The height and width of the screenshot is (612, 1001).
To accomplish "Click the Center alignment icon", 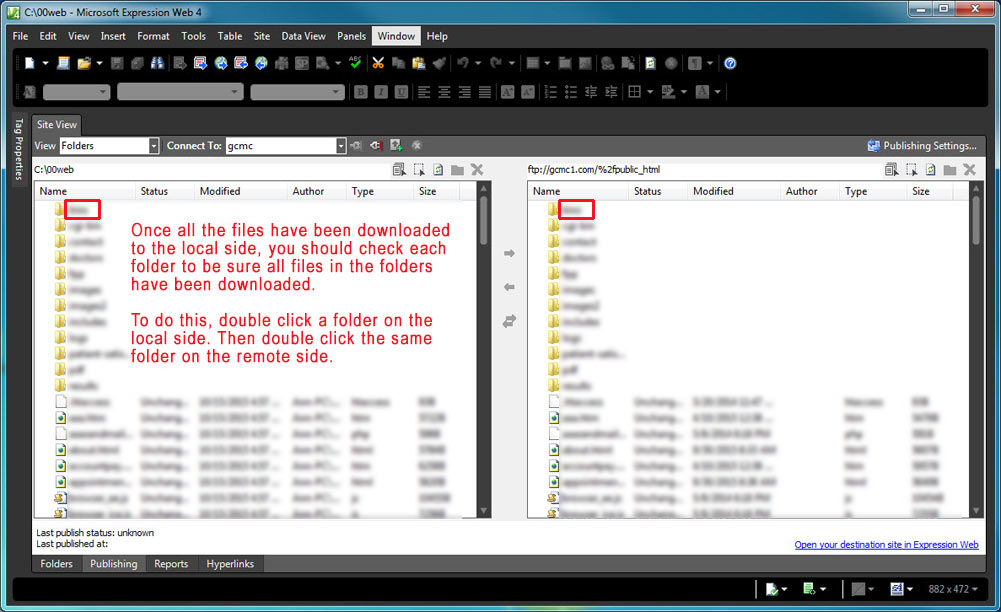I will point(444,92).
